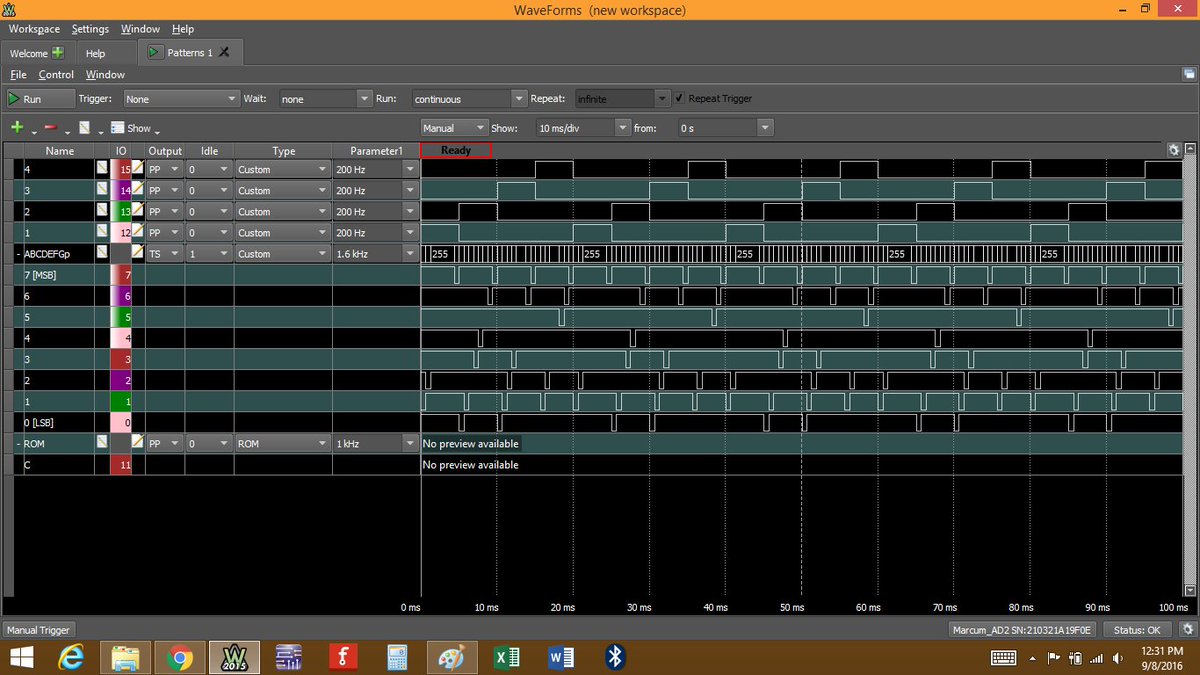Open the waveform display settings gear

coord(1173,149)
